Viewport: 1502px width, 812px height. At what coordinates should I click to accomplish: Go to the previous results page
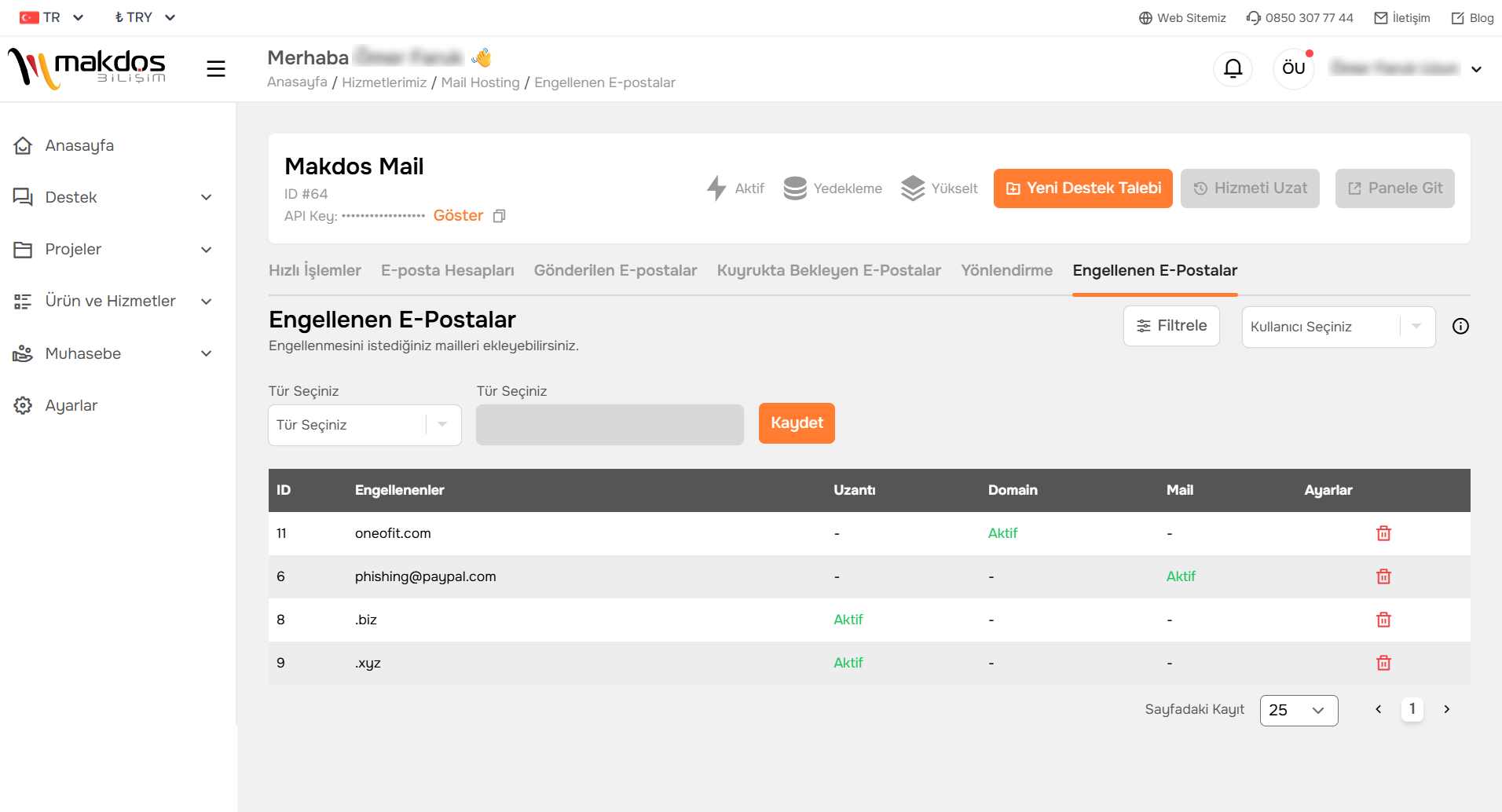point(1378,709)
